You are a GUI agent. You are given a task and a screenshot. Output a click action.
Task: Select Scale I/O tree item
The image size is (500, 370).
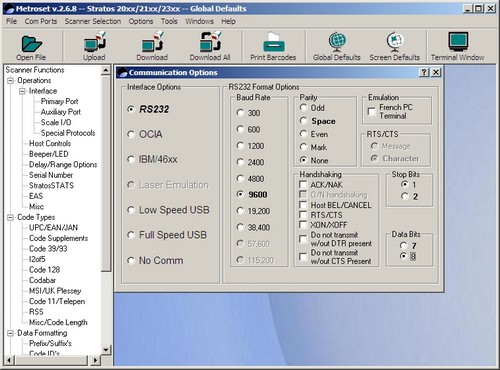56,122
